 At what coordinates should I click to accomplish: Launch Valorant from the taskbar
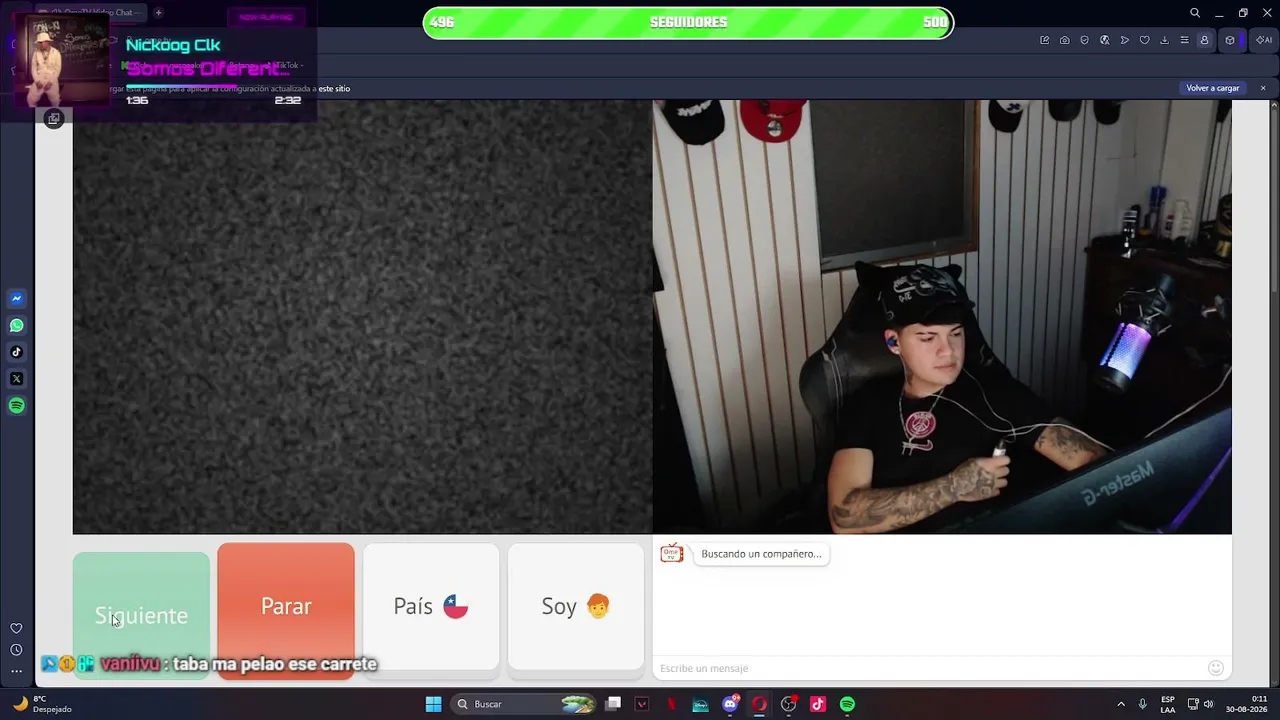[642, 704]
